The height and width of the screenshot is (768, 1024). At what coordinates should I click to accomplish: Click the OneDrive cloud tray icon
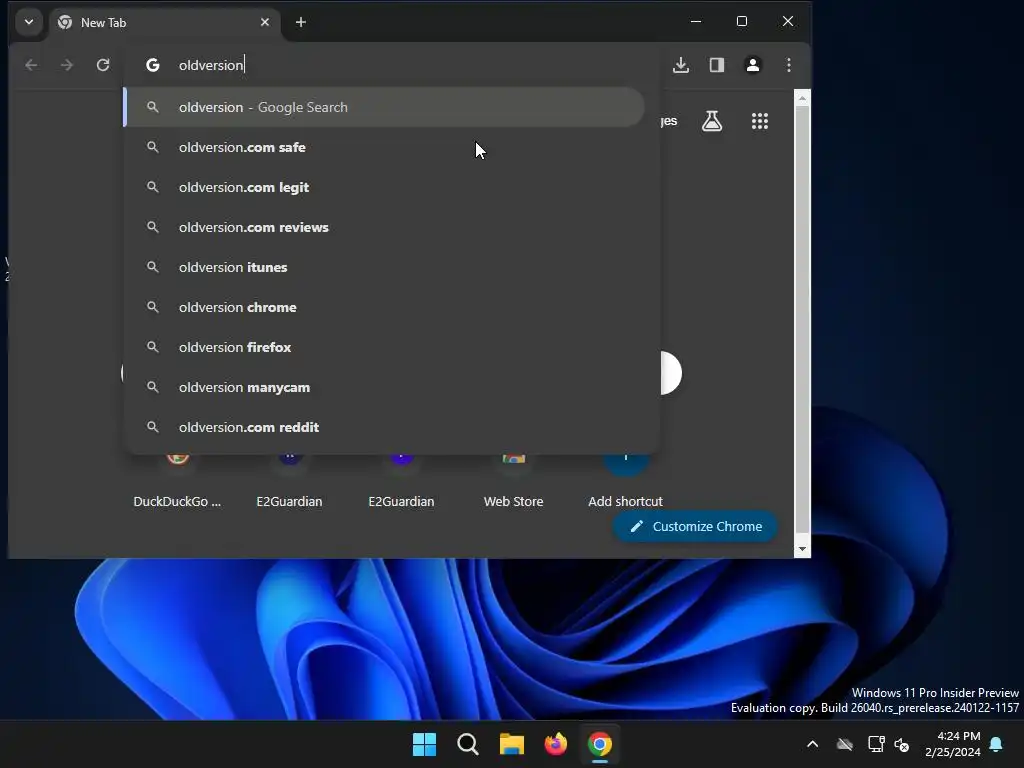845,744
